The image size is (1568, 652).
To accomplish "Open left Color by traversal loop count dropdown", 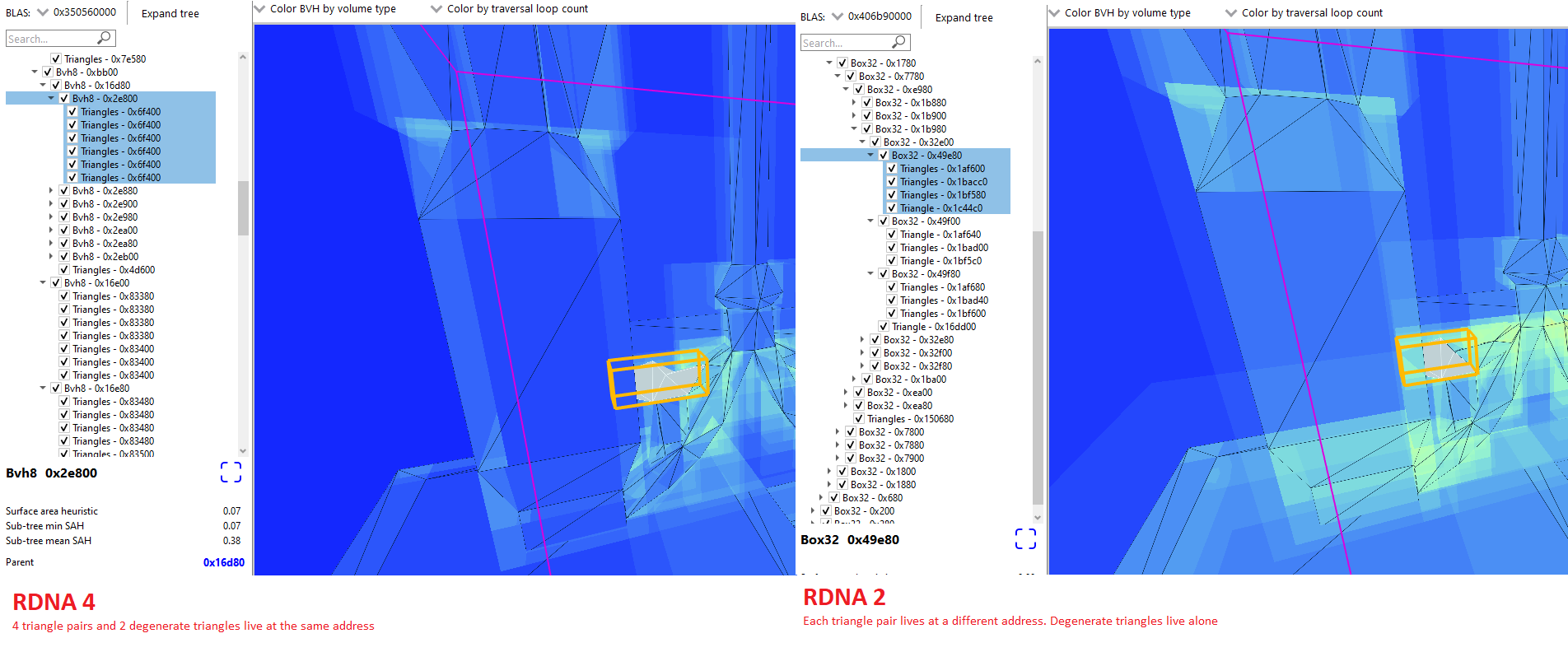I will pyautogui.click(x=436, y=9).
